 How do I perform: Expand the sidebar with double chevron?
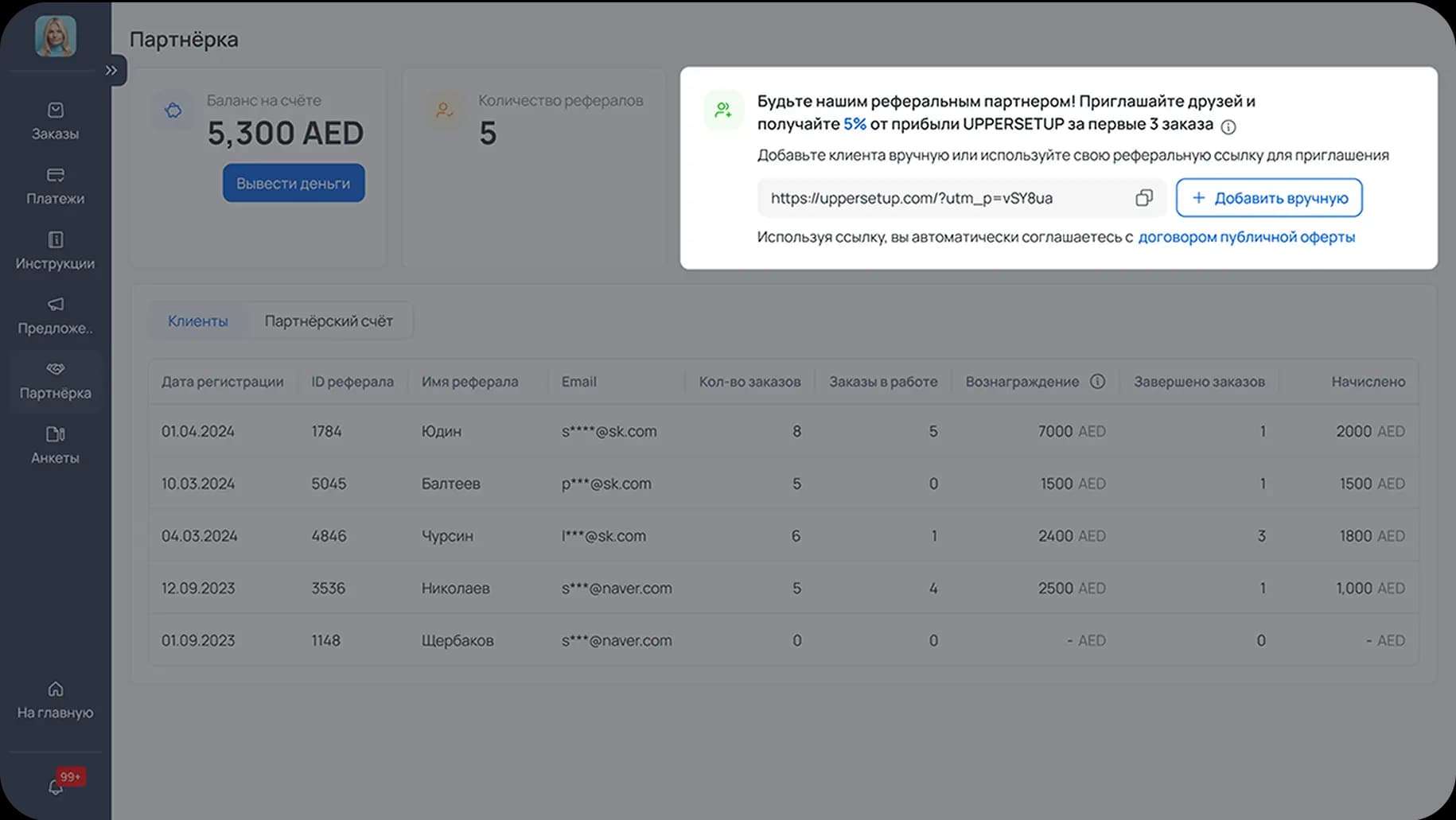tap(111, 71)
